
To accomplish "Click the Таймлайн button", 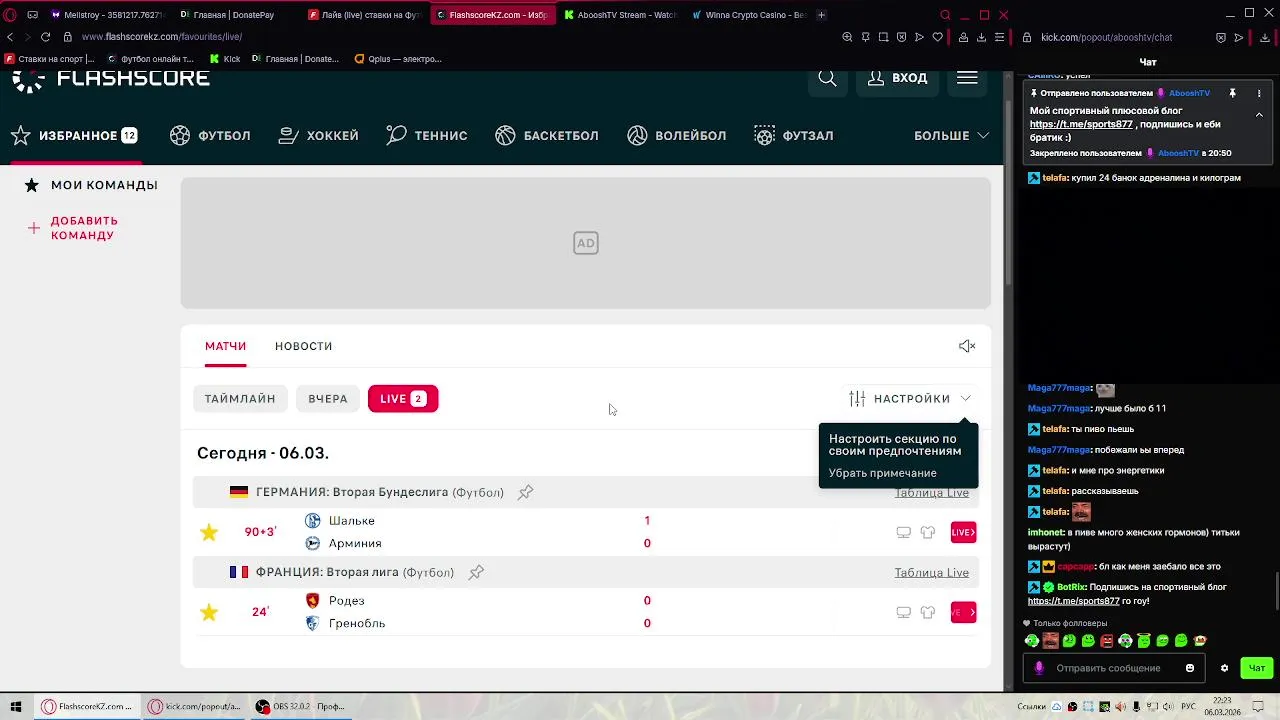I will [x=240, y=399].
